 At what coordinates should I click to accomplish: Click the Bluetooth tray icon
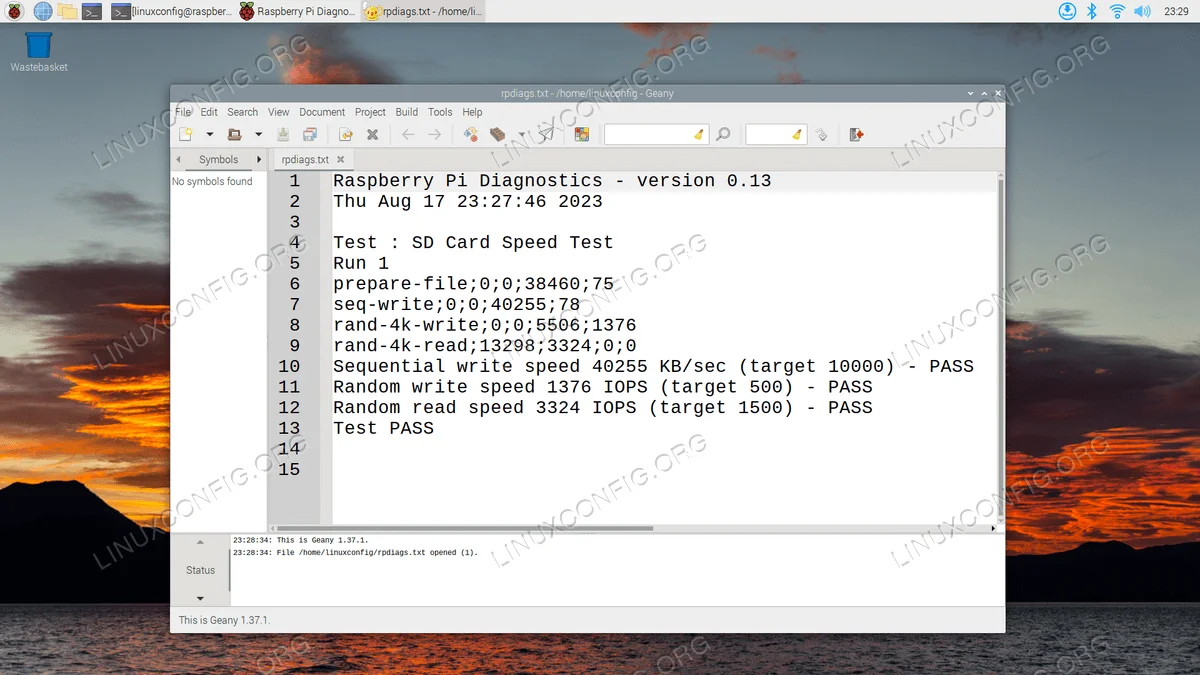1092,11
